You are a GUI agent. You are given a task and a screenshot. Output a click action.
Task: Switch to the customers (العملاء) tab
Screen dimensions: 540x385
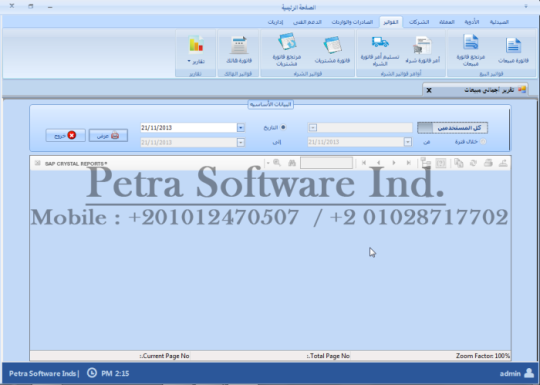pyautogui.click(x=447, y=22)
